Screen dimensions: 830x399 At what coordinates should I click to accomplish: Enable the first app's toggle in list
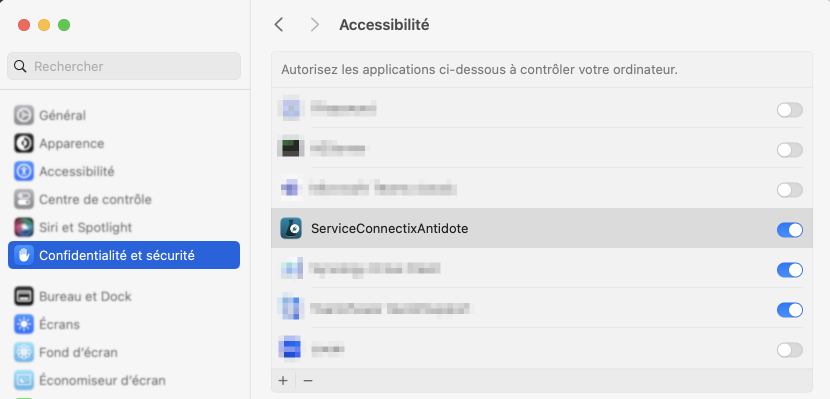(x=790, y=110)
